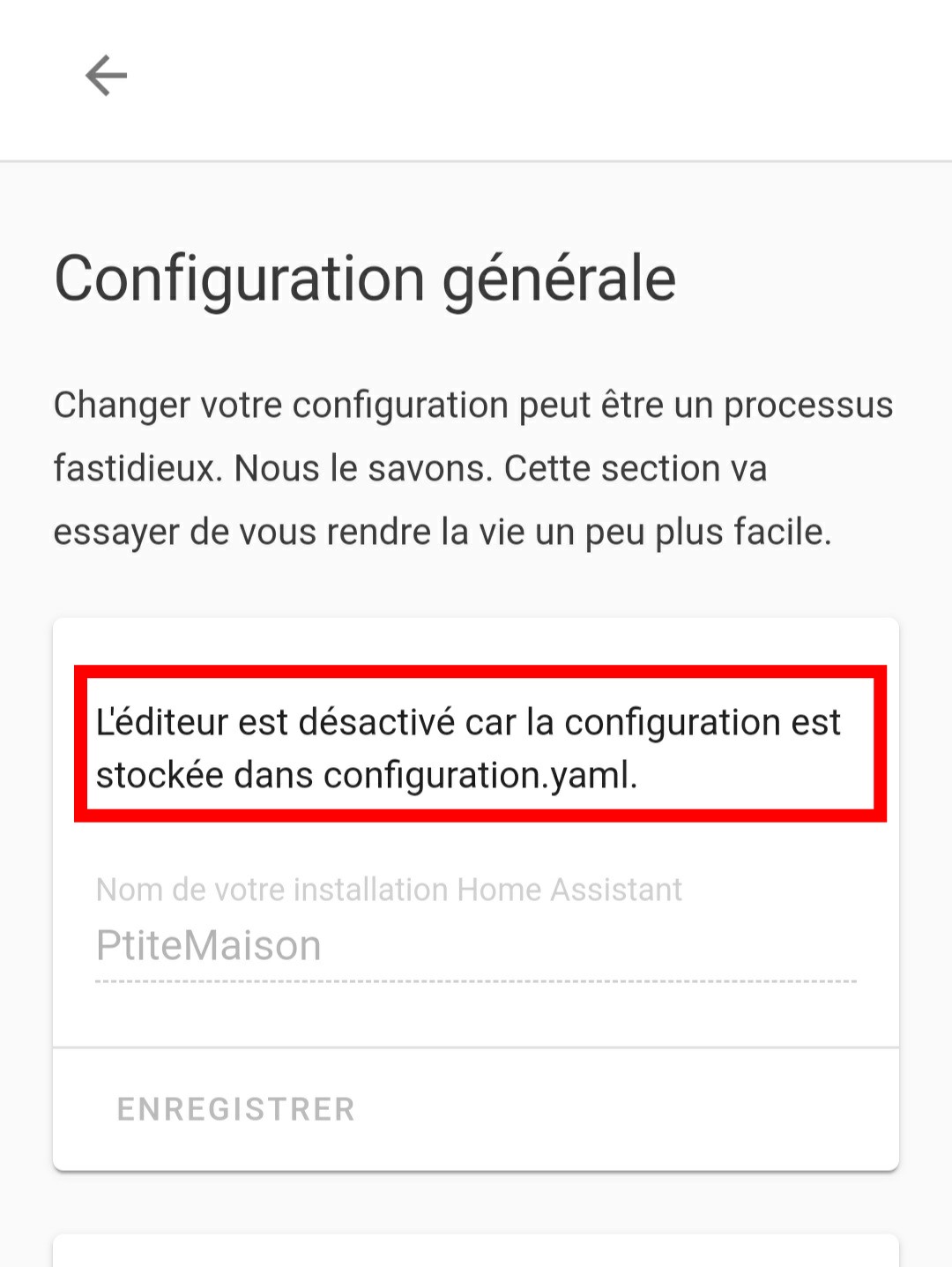
Task: Click the empty header bar beside back arrow
Action: [x=529, y=78]
